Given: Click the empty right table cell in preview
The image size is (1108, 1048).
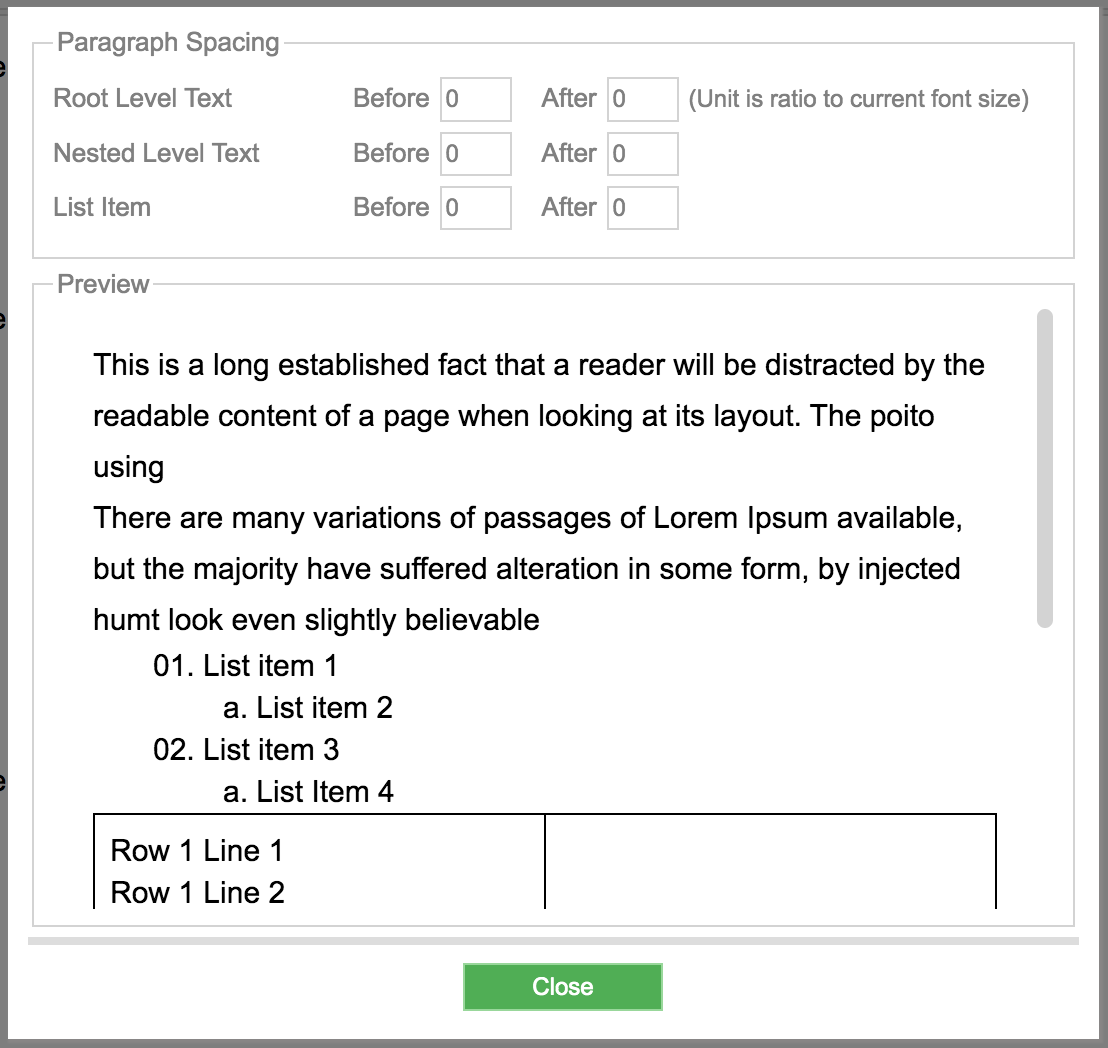Looking at the screenshot, I should 770,861.
